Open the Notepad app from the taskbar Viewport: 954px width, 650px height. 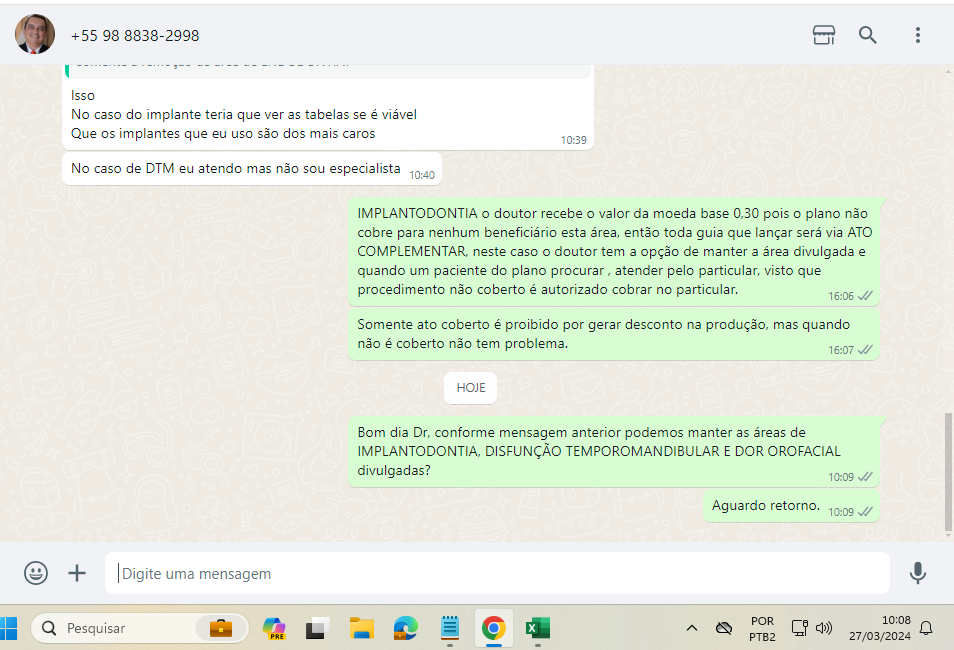[450, 628]
